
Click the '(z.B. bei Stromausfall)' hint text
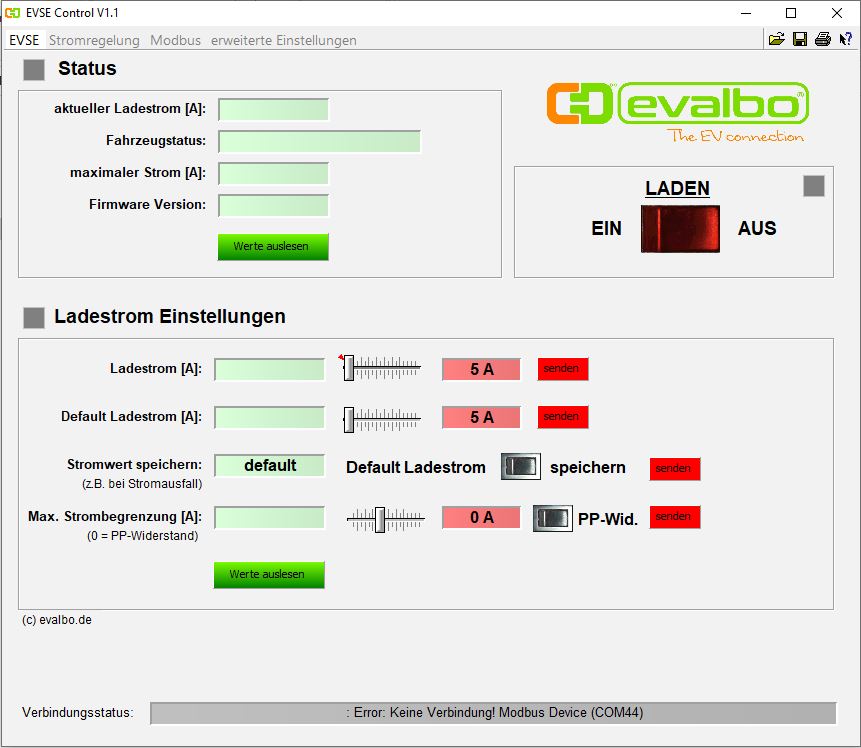pos(142,484)
